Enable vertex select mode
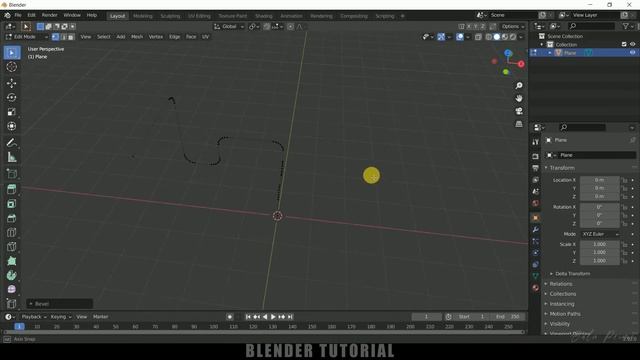The width and height of the screenshot is (640, 360). pyautogui.click(x=55, y=37)
